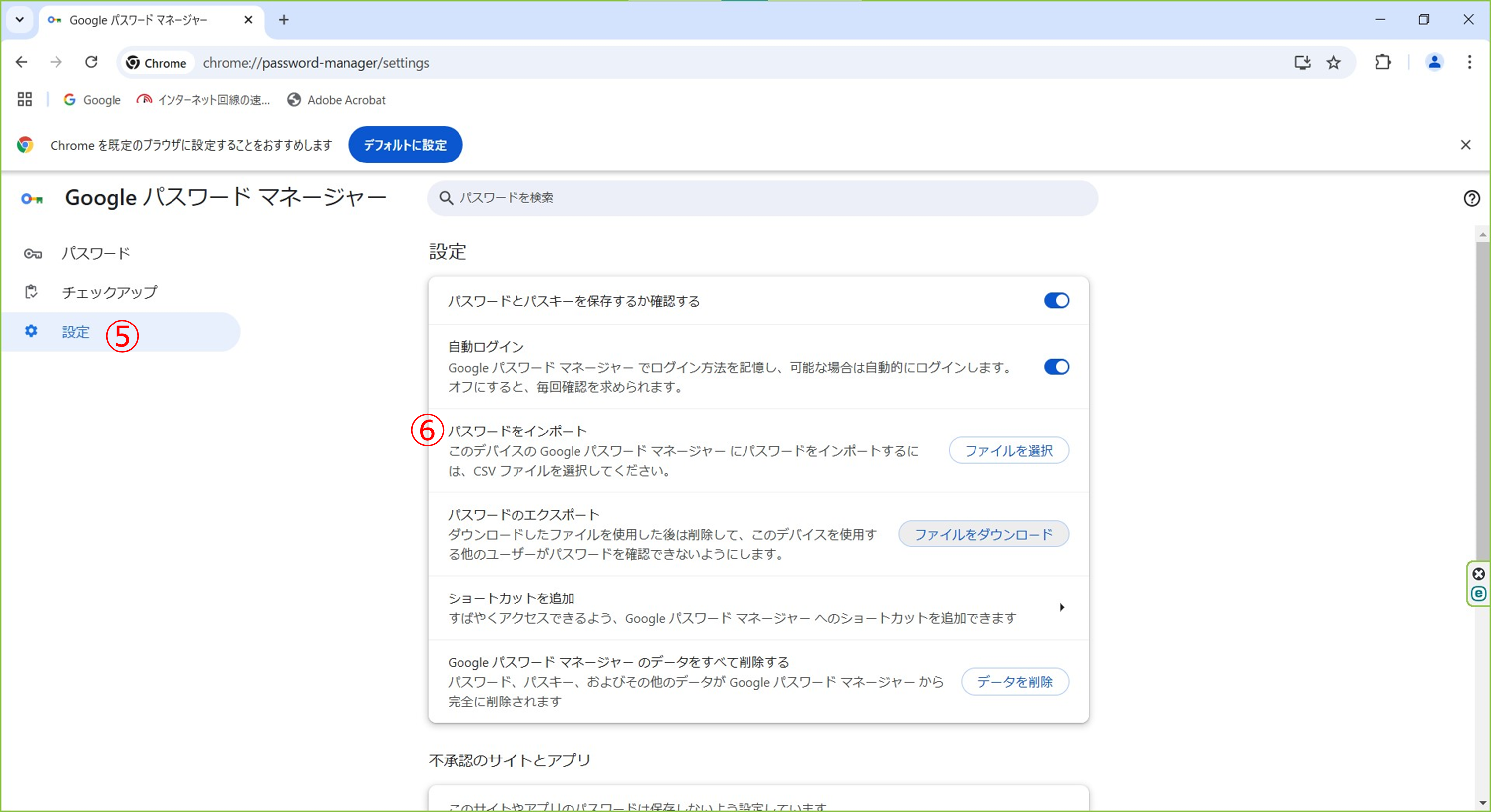The width and height of the screenshot is (1491, 812).
Task: Disable the パスワードとパスキーを保存 toggle
Action: 1056,300
